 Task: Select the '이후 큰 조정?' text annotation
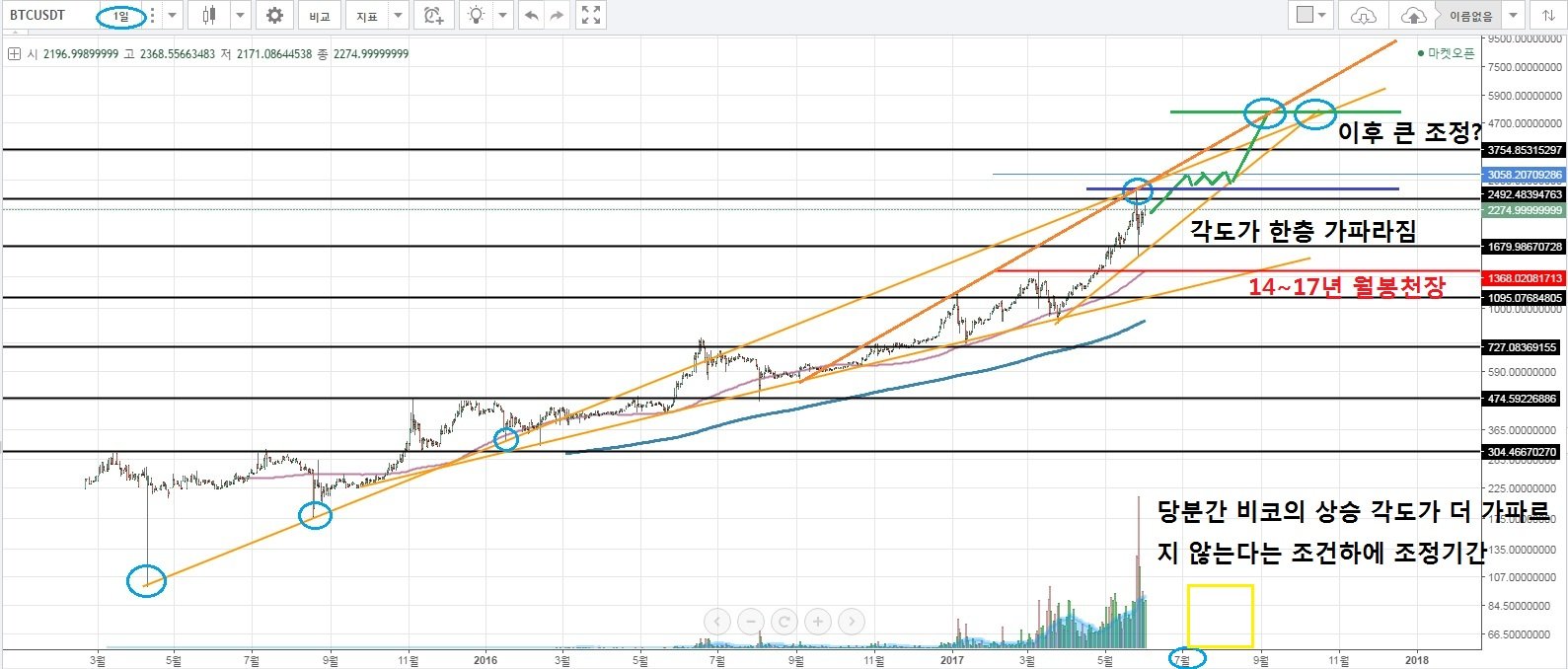point(1410,133)
